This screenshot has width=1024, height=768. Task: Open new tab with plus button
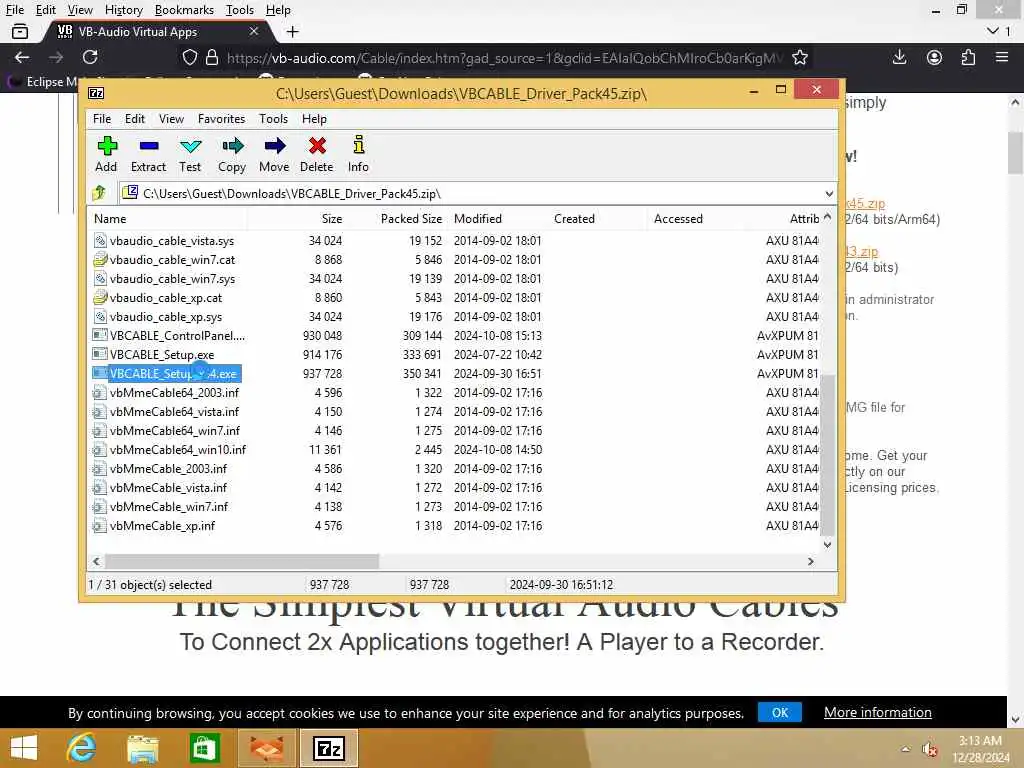293,31
